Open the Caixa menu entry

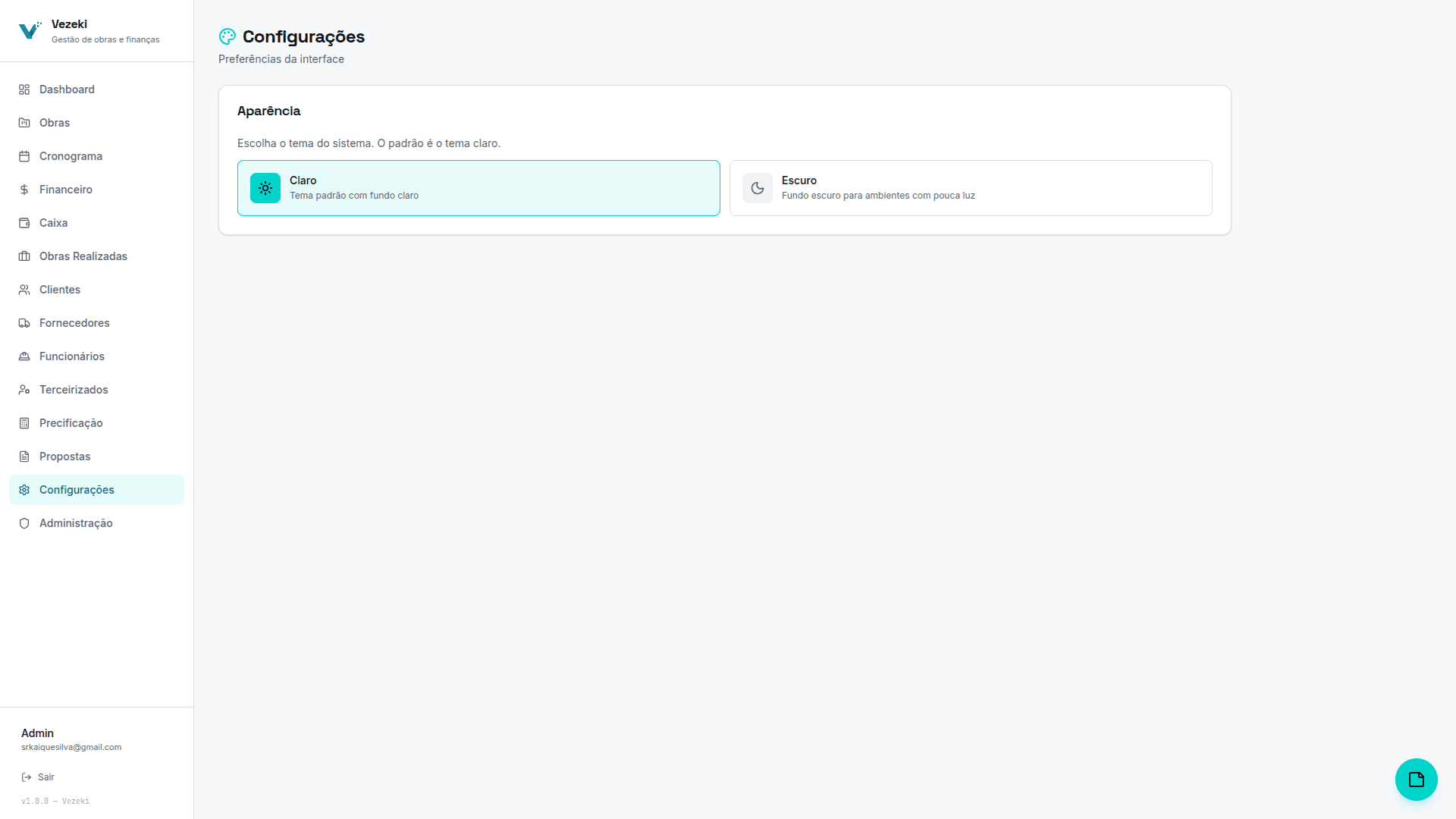(96, 223)
